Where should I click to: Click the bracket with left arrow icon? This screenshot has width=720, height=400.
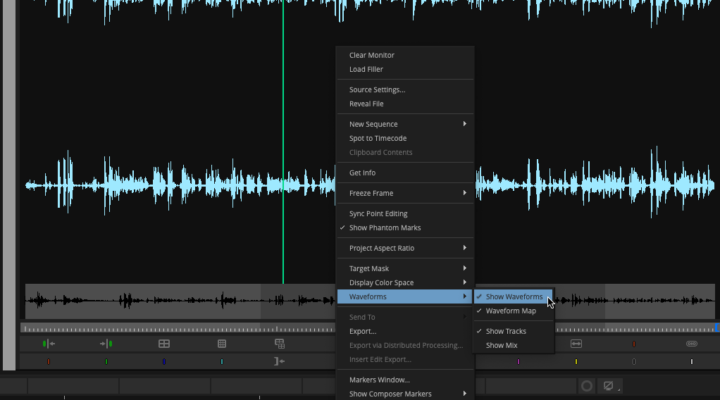[279, 361]
